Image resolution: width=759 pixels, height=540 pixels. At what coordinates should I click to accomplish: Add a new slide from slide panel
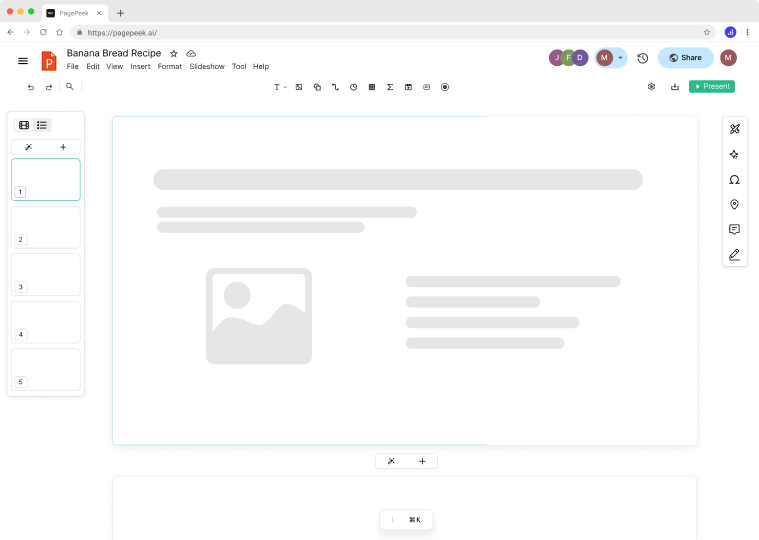(63, 147)
